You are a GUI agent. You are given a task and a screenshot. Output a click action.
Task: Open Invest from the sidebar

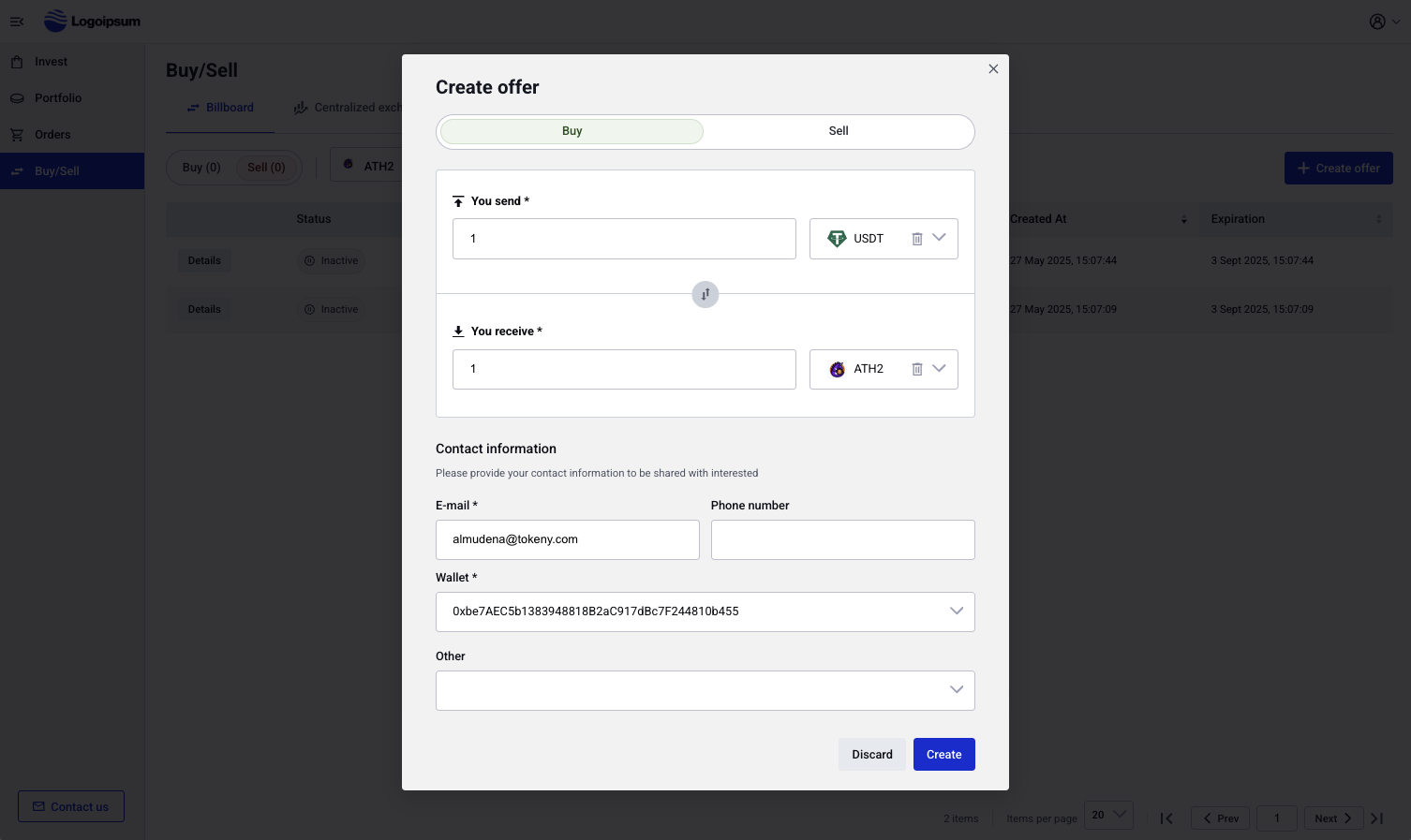click(x=51, y=62)
